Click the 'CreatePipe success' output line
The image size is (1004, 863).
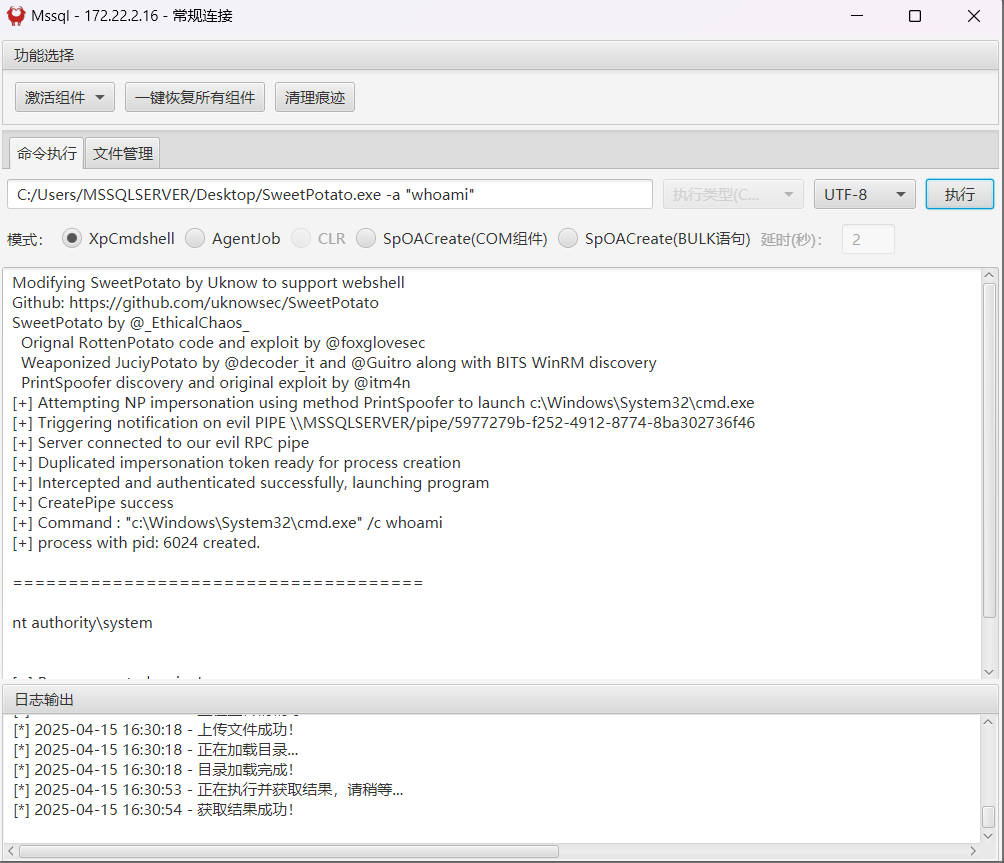point(93,503)
